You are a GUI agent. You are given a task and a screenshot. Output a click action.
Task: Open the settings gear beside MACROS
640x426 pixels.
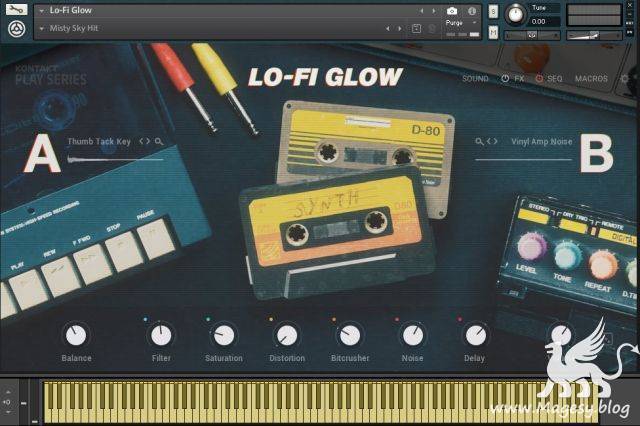pos(625,78)
